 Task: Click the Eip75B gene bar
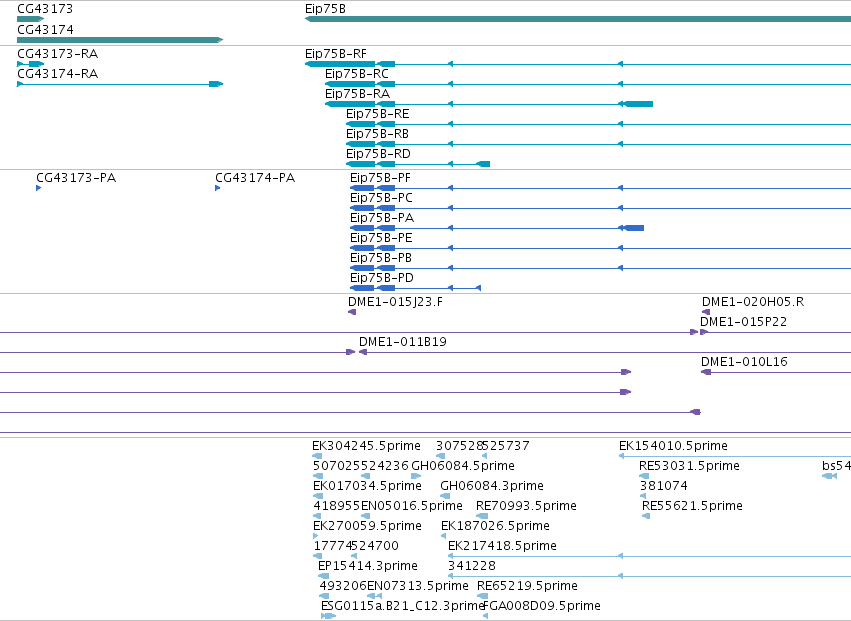point(577,19)
